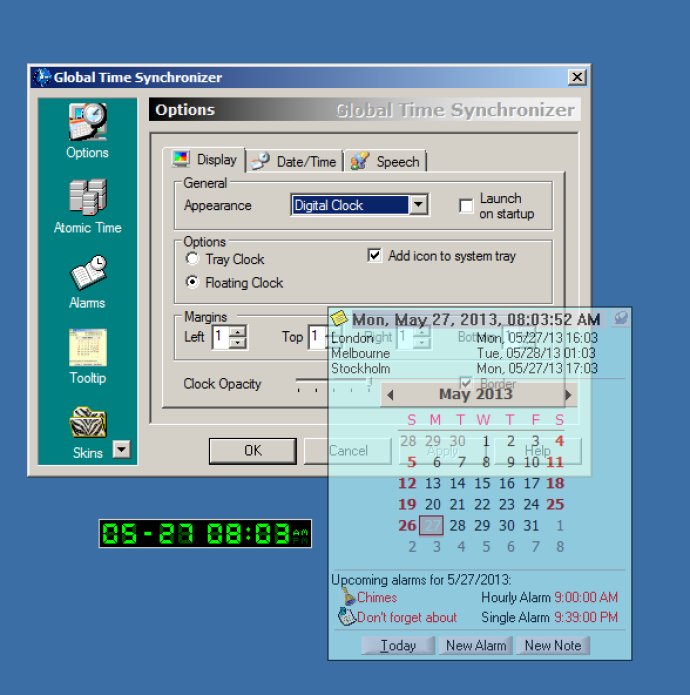The width and height of the screenshot is (690, 695).
Task: Switch to the Speech tab
Action: 385,161
